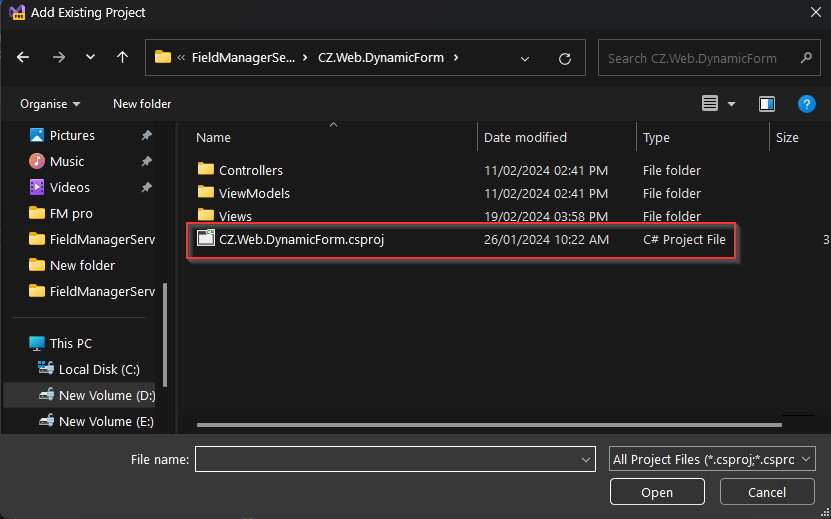Click the Cancel button
The image size is (831, 519).
click(767, 492)
